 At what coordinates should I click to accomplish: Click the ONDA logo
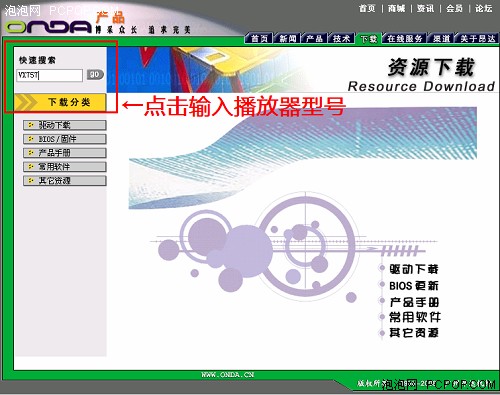[49, 27]
